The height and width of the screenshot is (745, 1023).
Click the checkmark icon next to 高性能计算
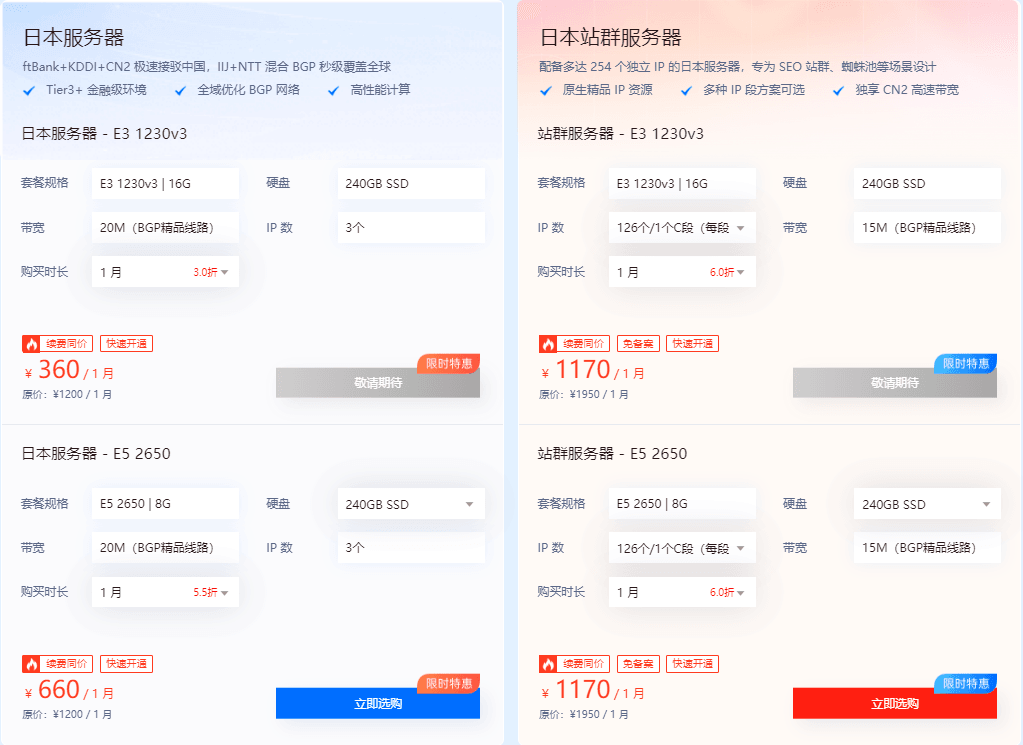click(333, 89)
